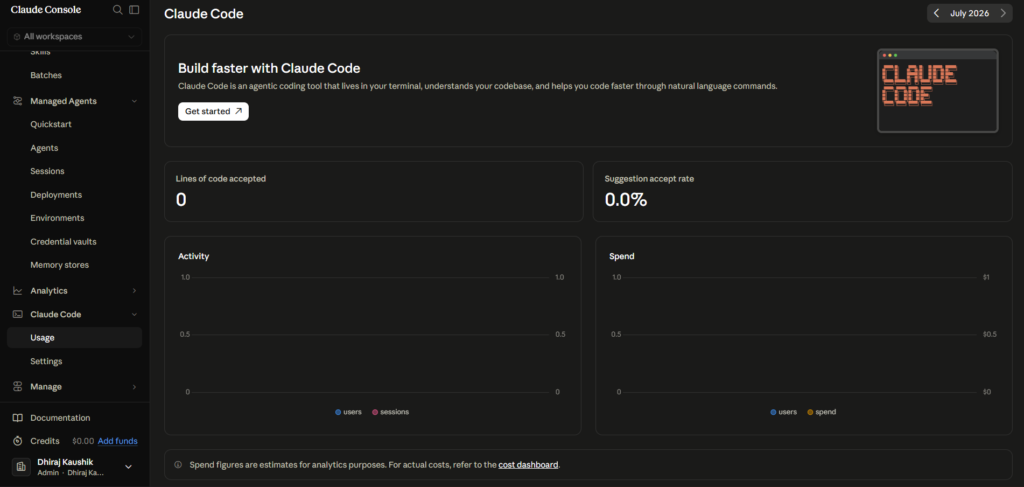Click the Analytics chart icon
This screenshot has width=1024, height=487.
pos(18,291)
